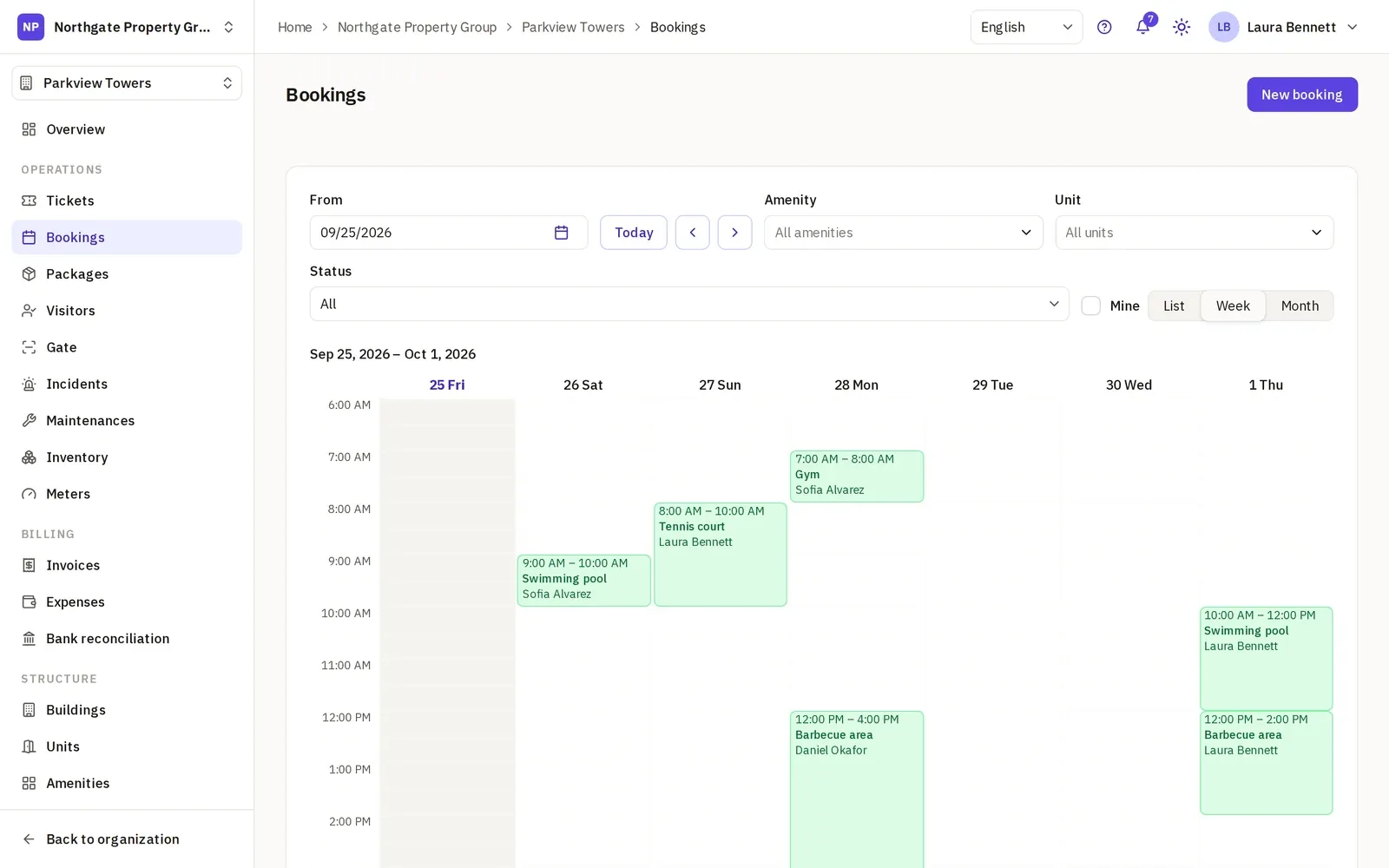Click the Expenses wallet icon
Screen dimensions: 1389x868
point(29,602)
